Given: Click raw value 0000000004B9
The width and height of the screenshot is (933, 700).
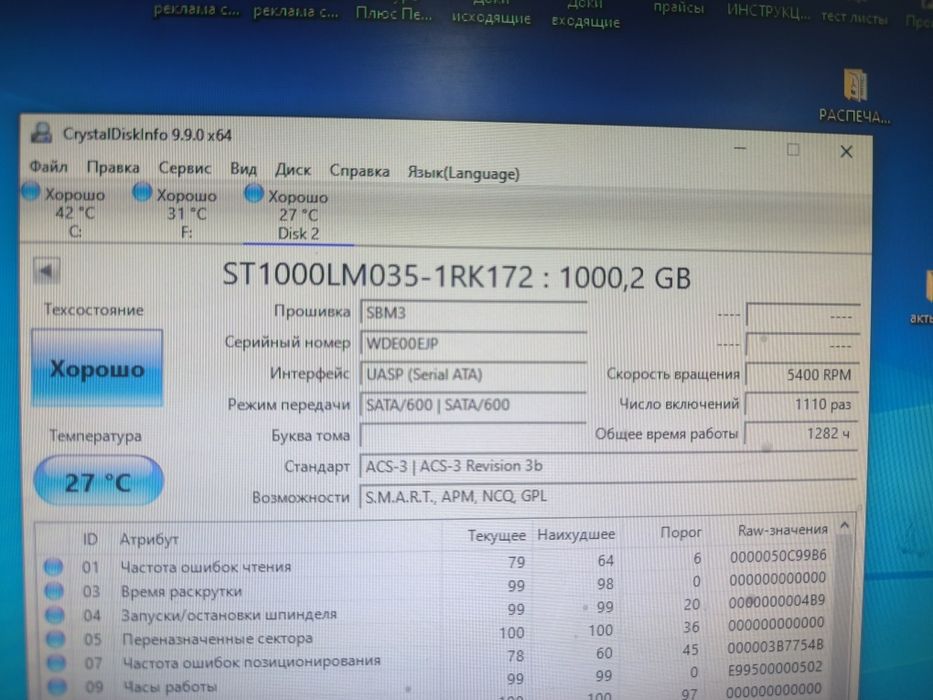Looking at the screenshot, I should click(777, 601).
